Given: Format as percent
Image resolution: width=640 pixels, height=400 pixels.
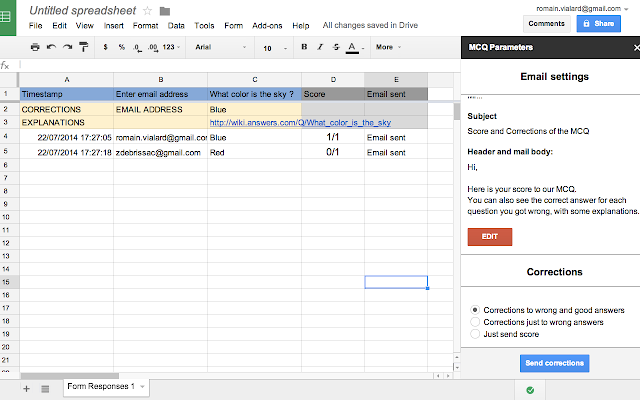Looking at the screenshot, I should tap(122, 47).
